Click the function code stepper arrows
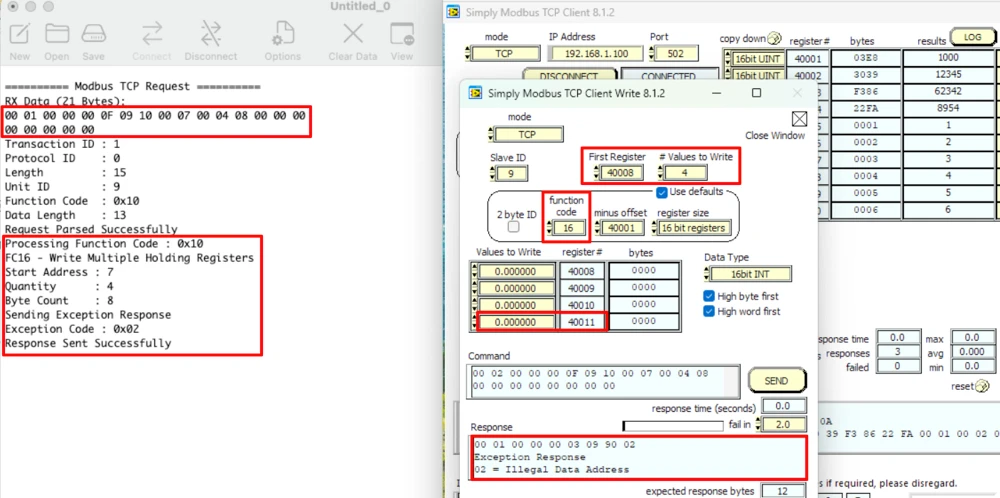1000x498 pixels. tap(550, 228)
